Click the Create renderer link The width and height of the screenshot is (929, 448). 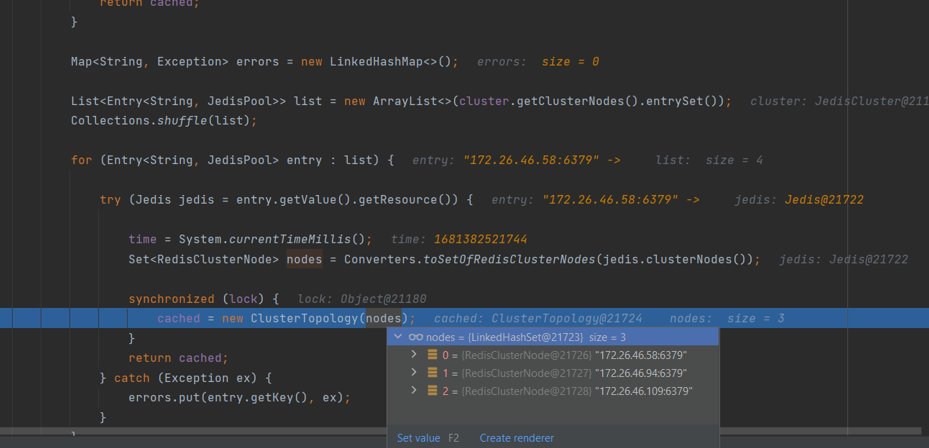517,438
